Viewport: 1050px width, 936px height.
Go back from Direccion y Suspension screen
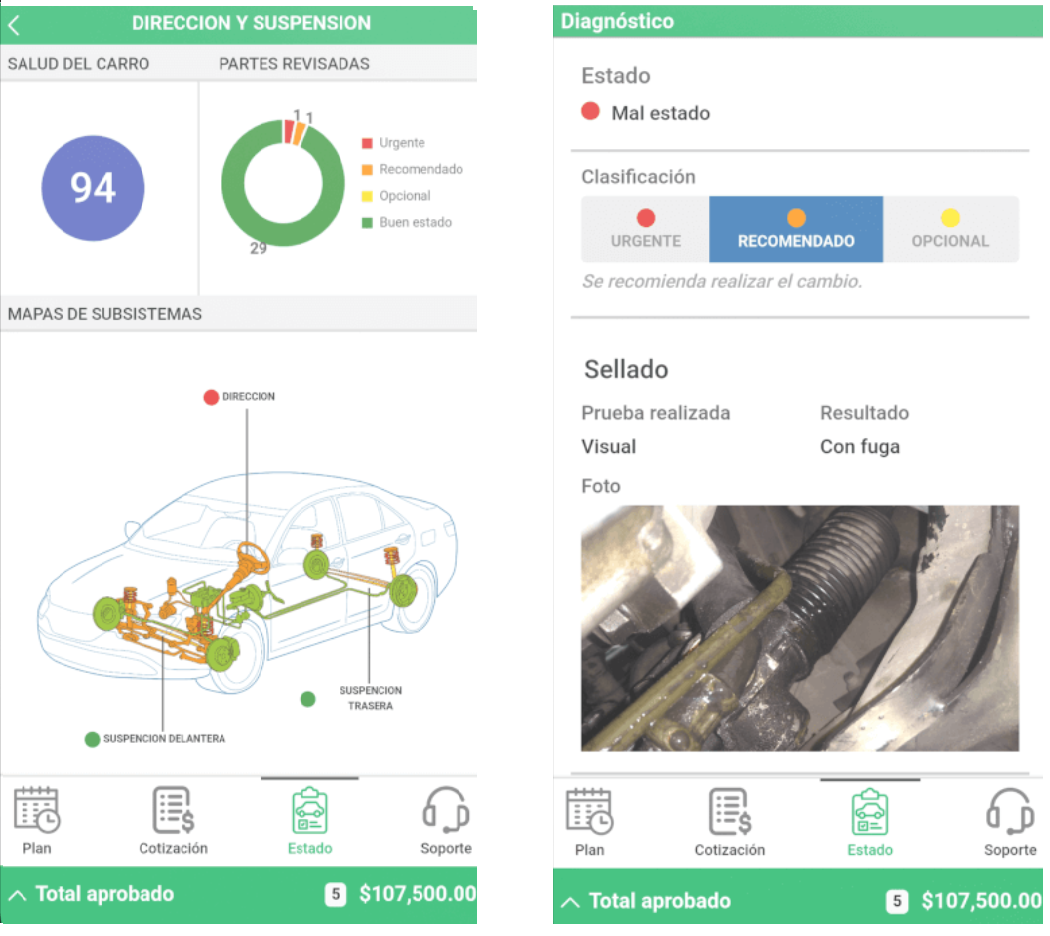pyautogui.click(x=14, y=25)
